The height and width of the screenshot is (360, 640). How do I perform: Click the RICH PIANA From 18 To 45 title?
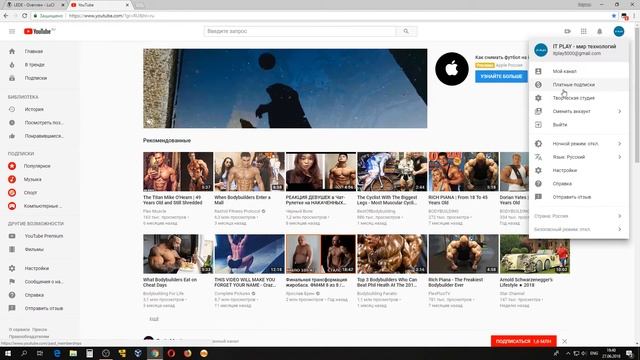pyautogui.click(x=458, y=200)
